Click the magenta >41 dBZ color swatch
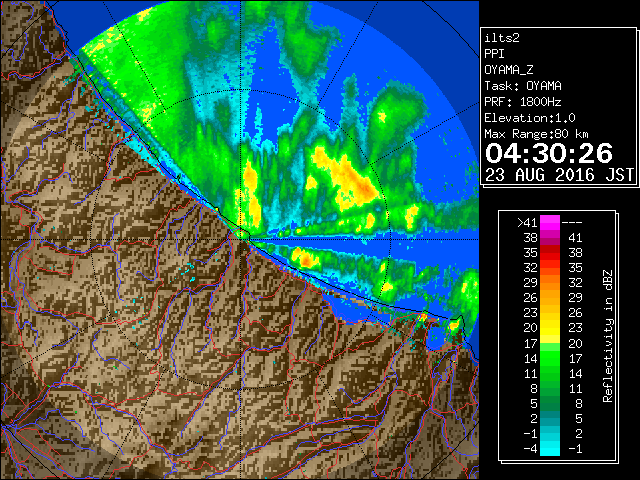This screenshot has width=640, height=480. pyautogui.click(x=550, y=223)
